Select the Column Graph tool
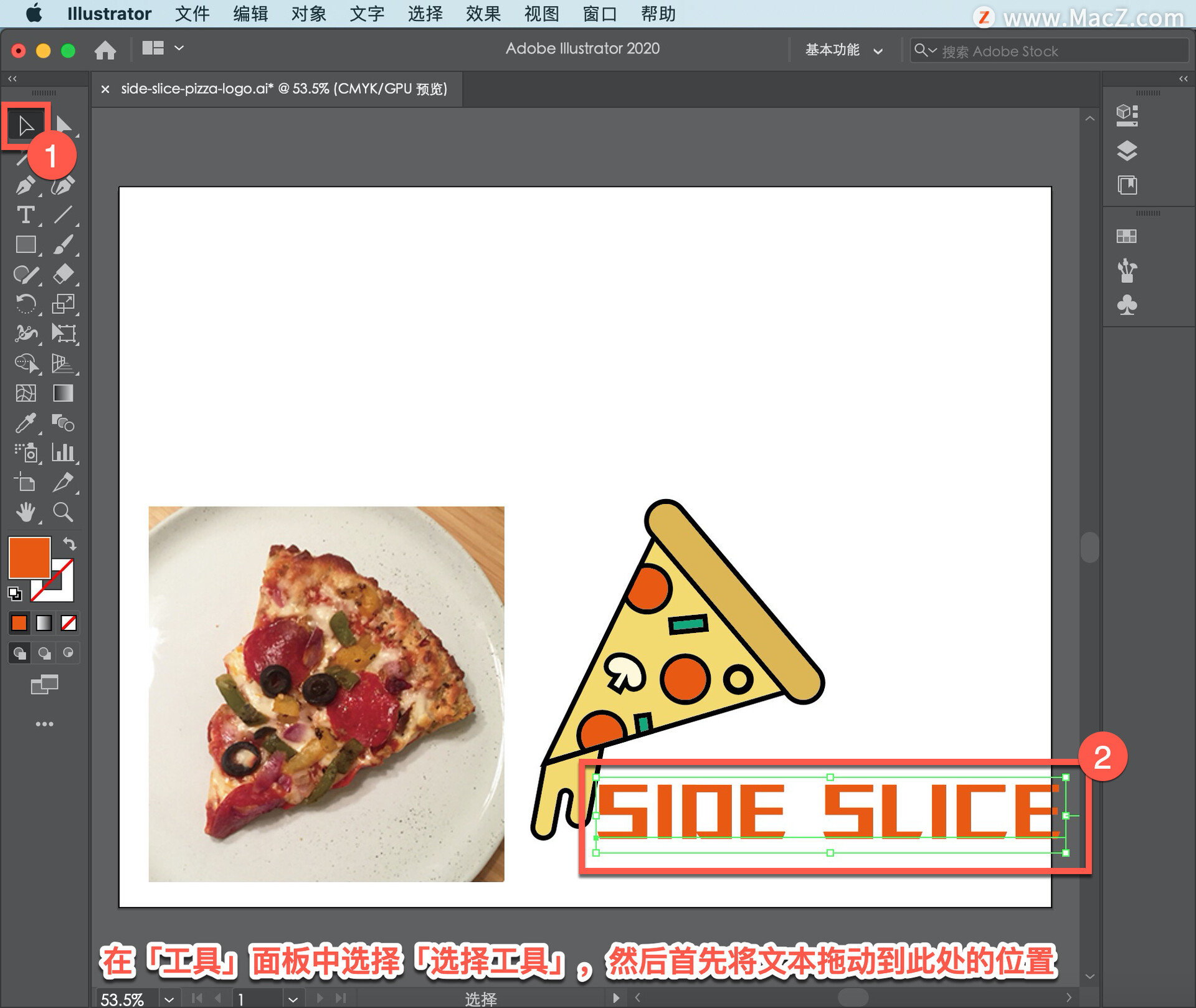The height and width of the screenshot is (1008, 1196). (x=63, y=453)
